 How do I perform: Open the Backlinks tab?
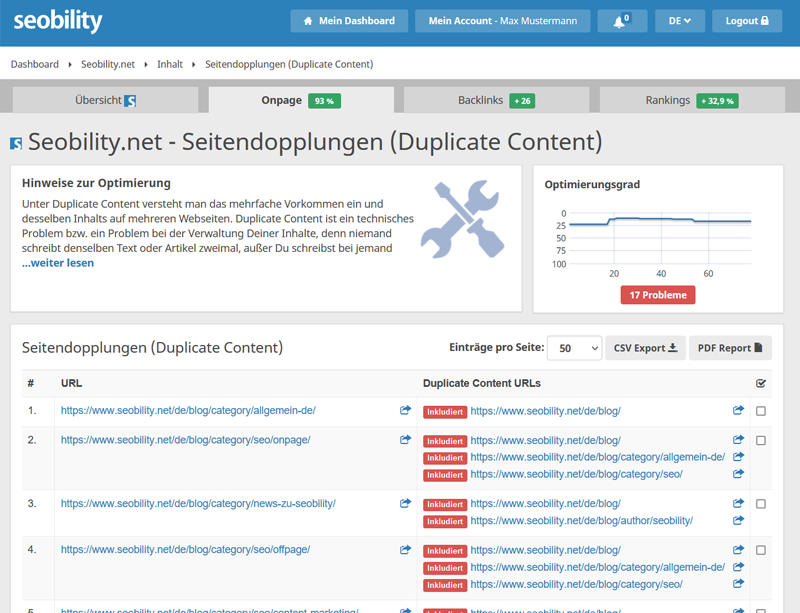click(x=496, y=100)
